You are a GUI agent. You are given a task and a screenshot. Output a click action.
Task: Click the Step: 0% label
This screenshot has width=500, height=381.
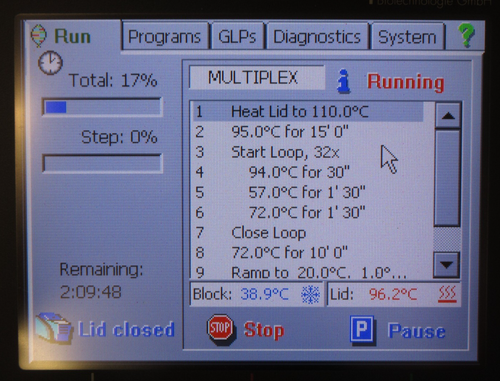coord(119,137)
